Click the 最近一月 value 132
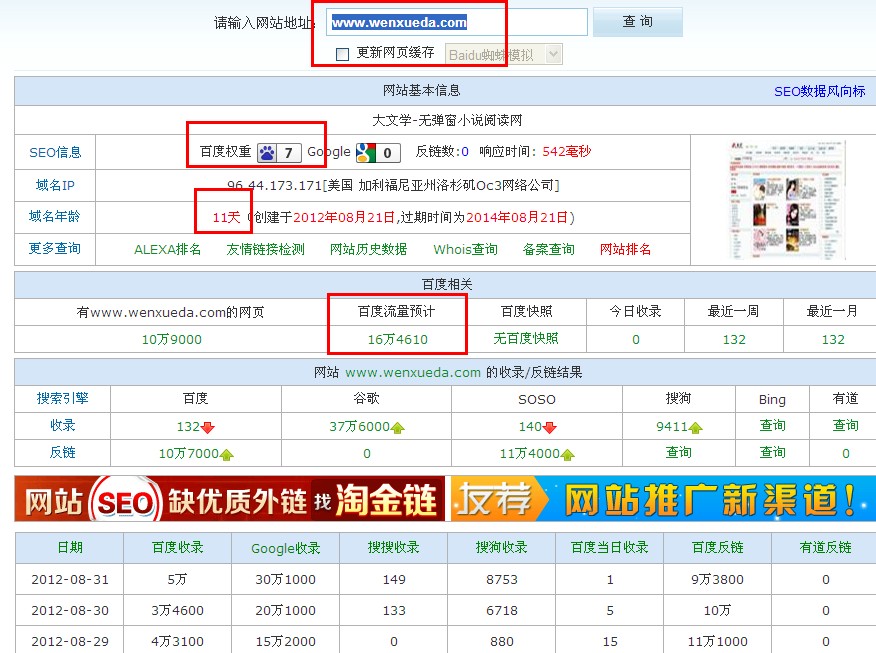Screen dimensions: 876x653 (833, 340)
